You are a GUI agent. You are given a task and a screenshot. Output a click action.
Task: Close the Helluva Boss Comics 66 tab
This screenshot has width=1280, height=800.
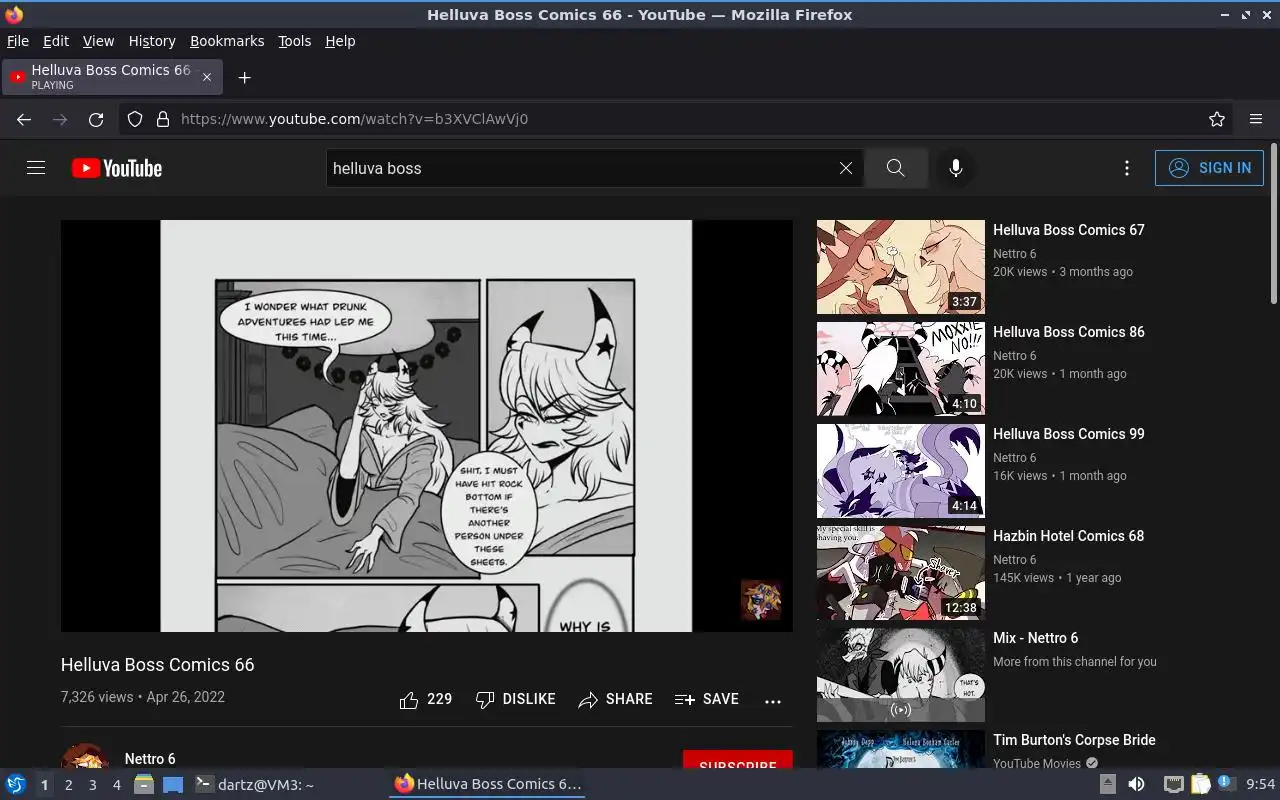(x=207, y=77)
